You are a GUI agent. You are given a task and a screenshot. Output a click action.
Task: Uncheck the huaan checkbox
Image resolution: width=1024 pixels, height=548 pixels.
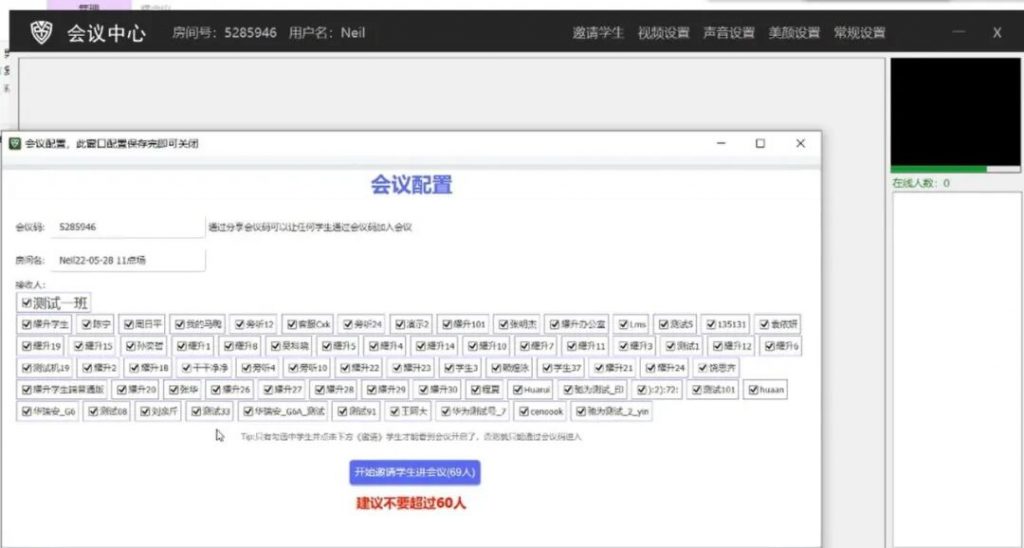(754, 390)
